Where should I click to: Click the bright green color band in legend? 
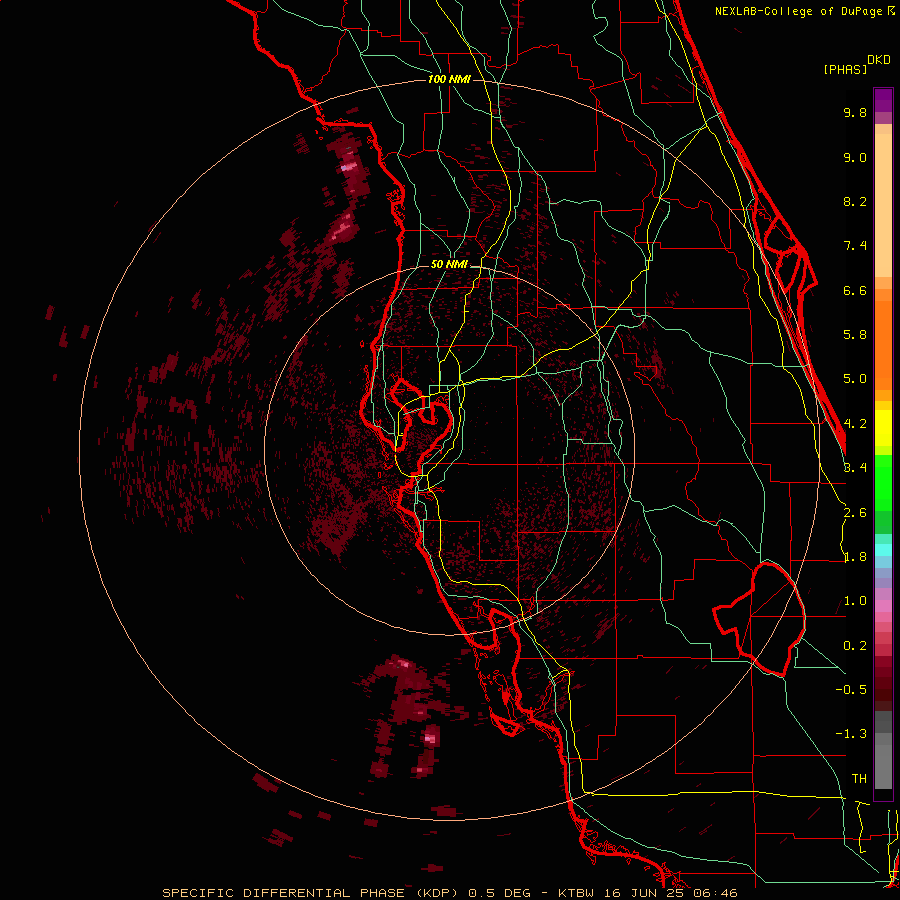883,482
